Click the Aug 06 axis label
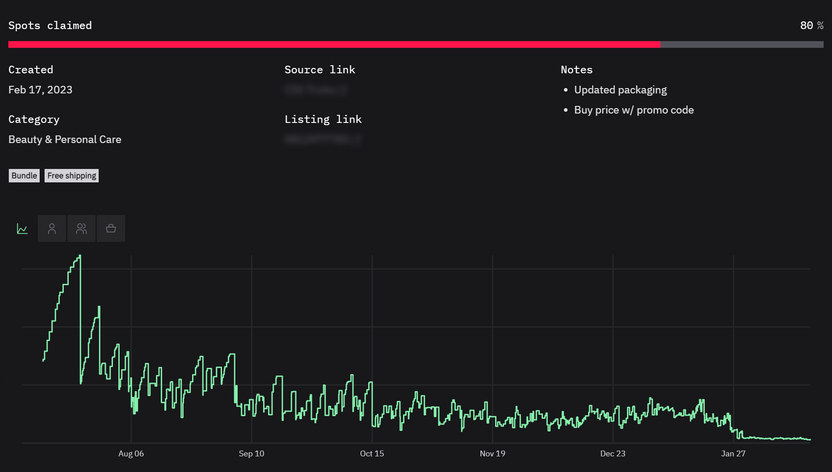Viewport: 832px width, 472px height. pos(131,453)
